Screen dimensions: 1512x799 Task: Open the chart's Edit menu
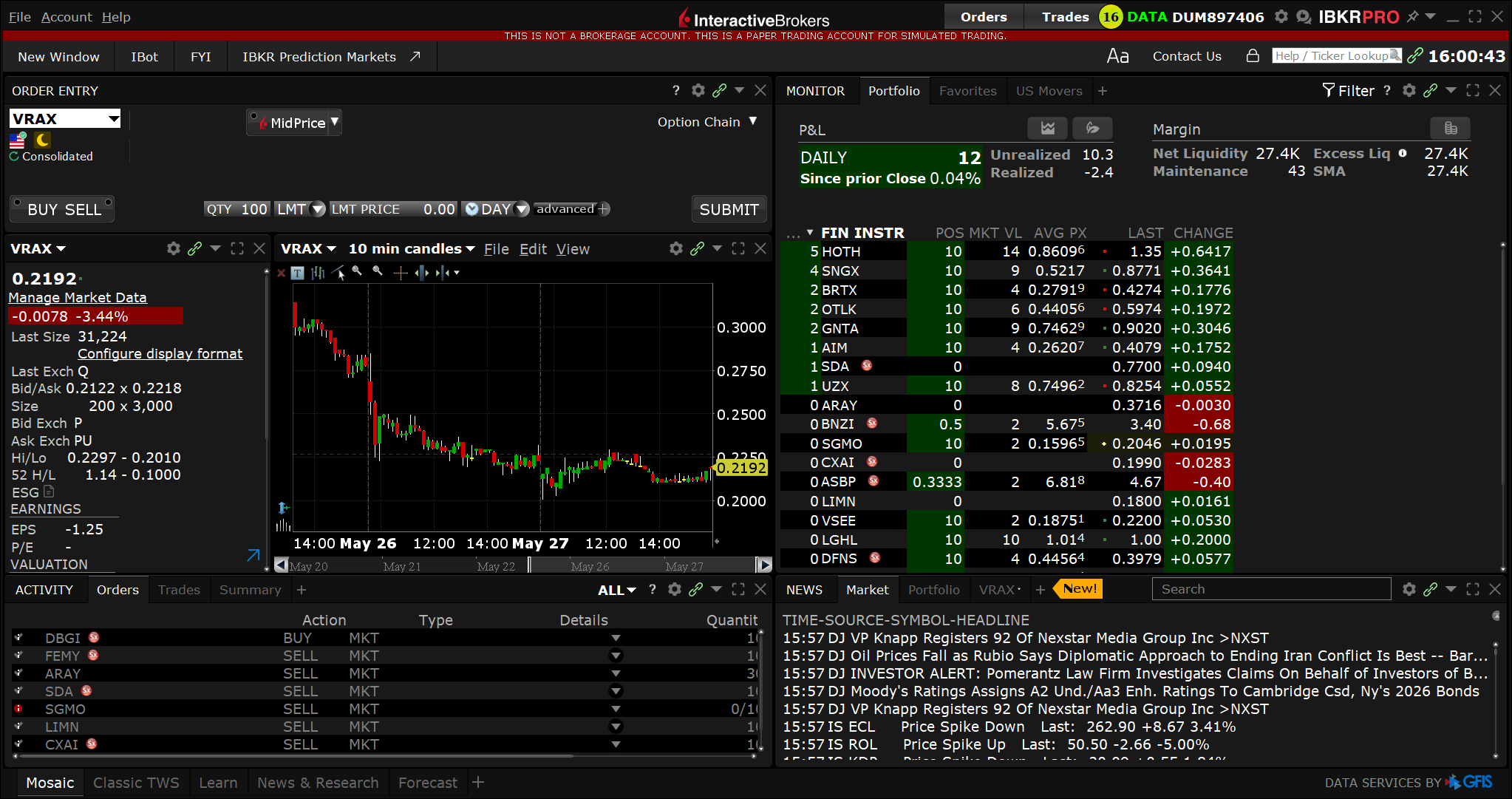533,249
